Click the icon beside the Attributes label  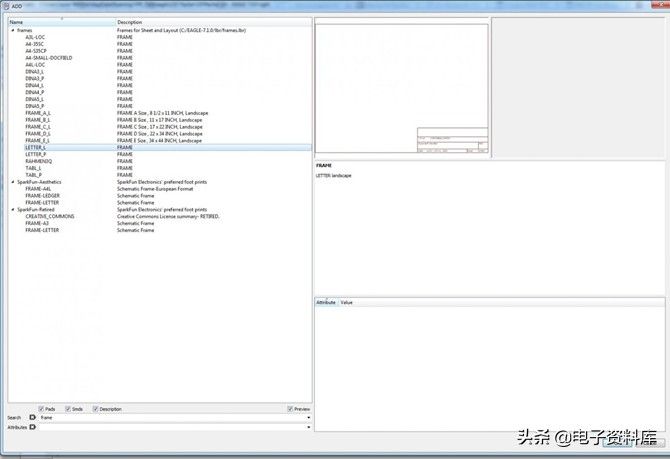[32, 427]
